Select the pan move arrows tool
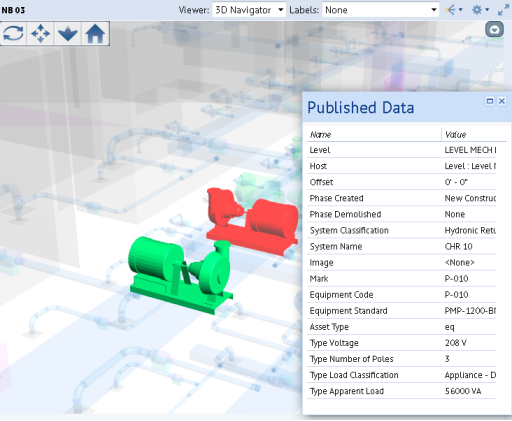The width and height of the screenshot is (512, 421). pos(40,33)
